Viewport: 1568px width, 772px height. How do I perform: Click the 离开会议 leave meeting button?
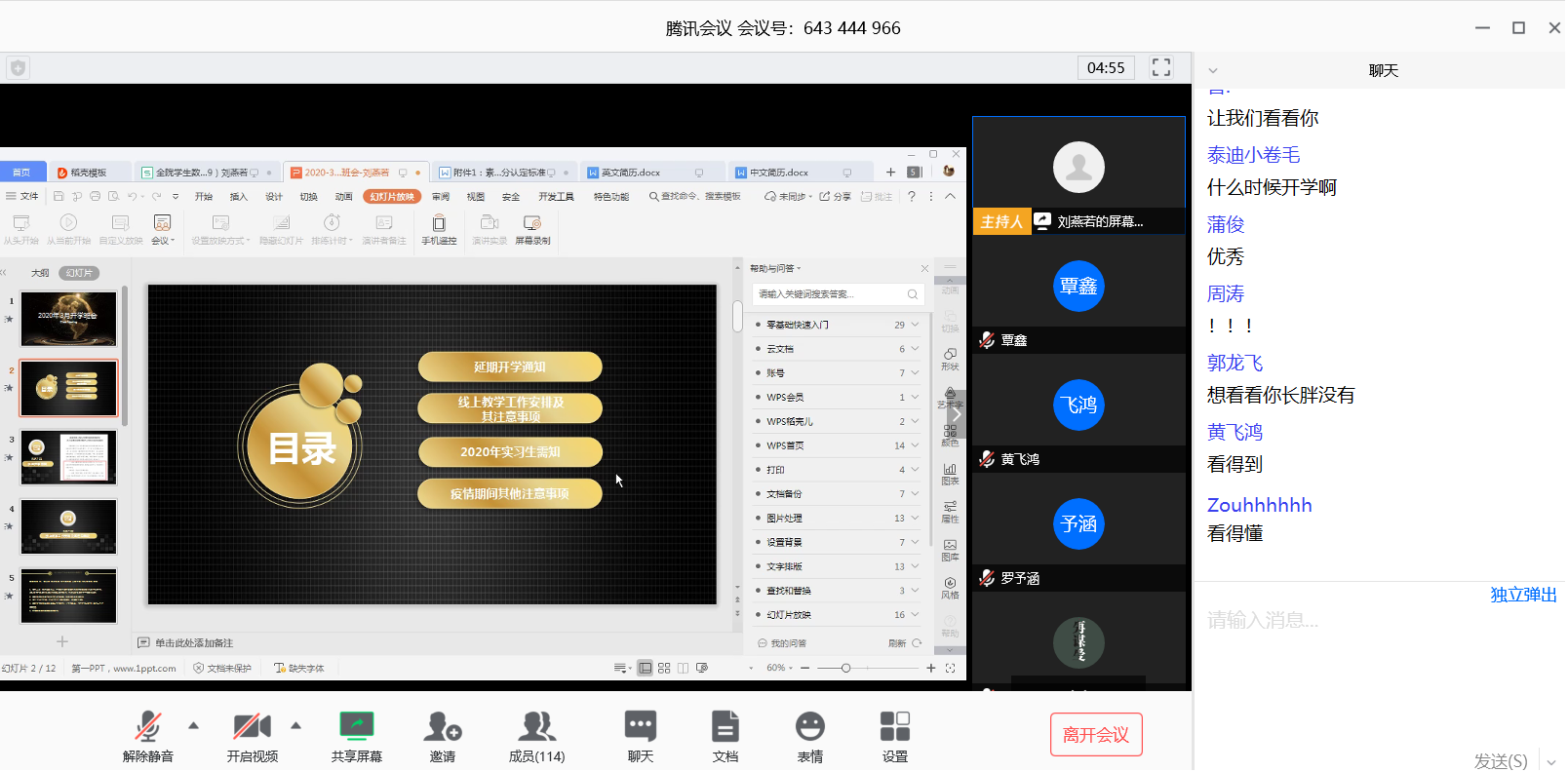pos(1096,735)
